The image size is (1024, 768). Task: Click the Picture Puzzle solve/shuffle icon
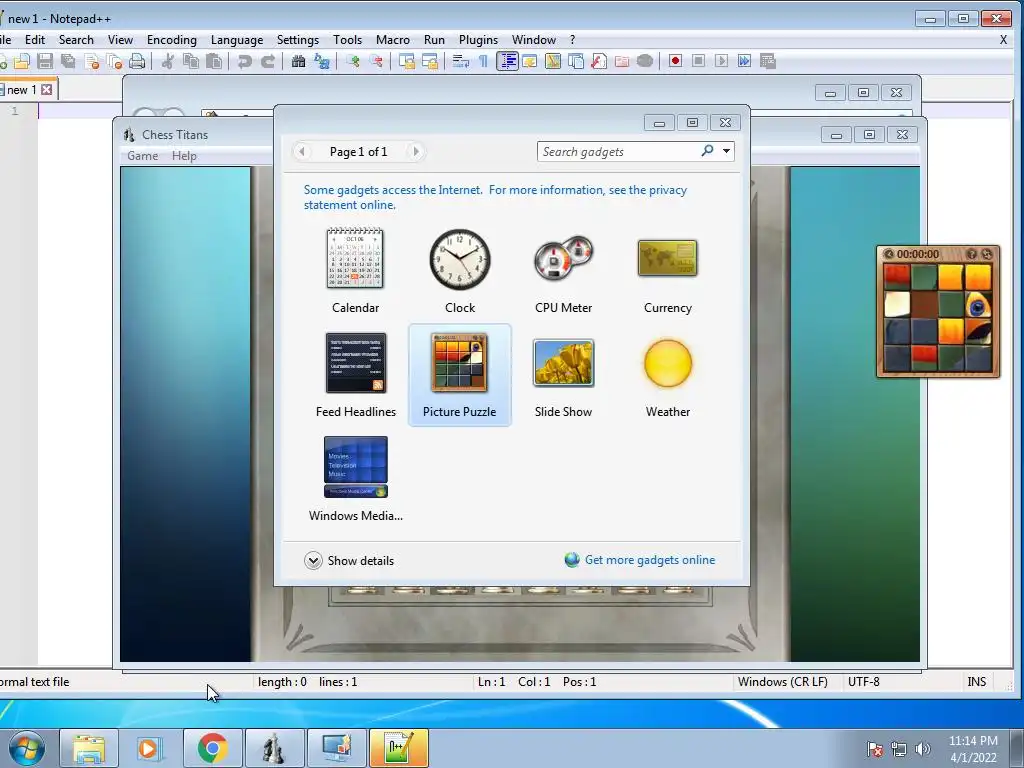[987, 254]
